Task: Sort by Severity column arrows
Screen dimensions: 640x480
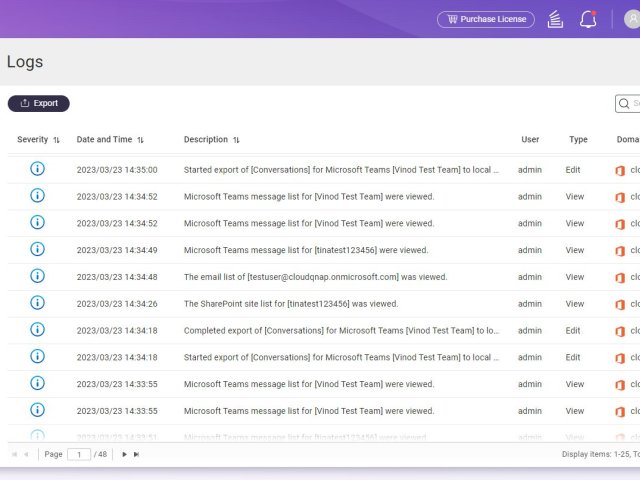Action: click(x=56, y=140)
